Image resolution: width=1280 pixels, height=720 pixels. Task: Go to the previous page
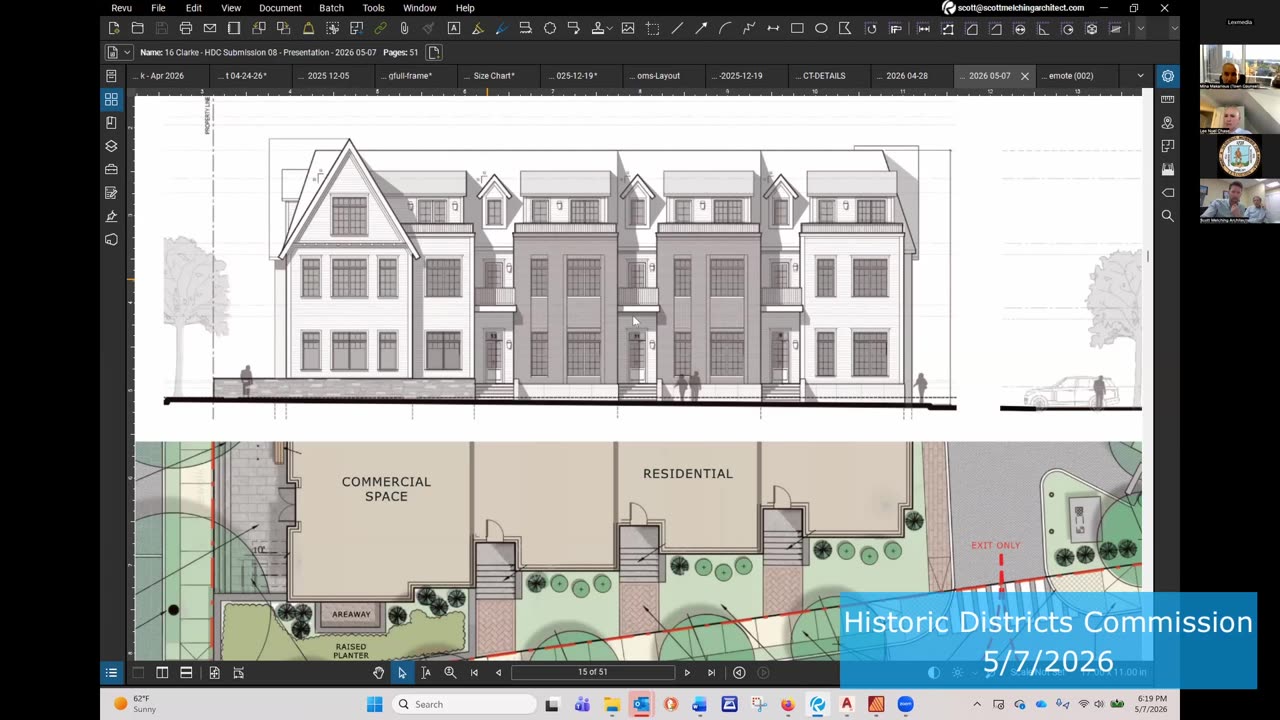point(498,673)
